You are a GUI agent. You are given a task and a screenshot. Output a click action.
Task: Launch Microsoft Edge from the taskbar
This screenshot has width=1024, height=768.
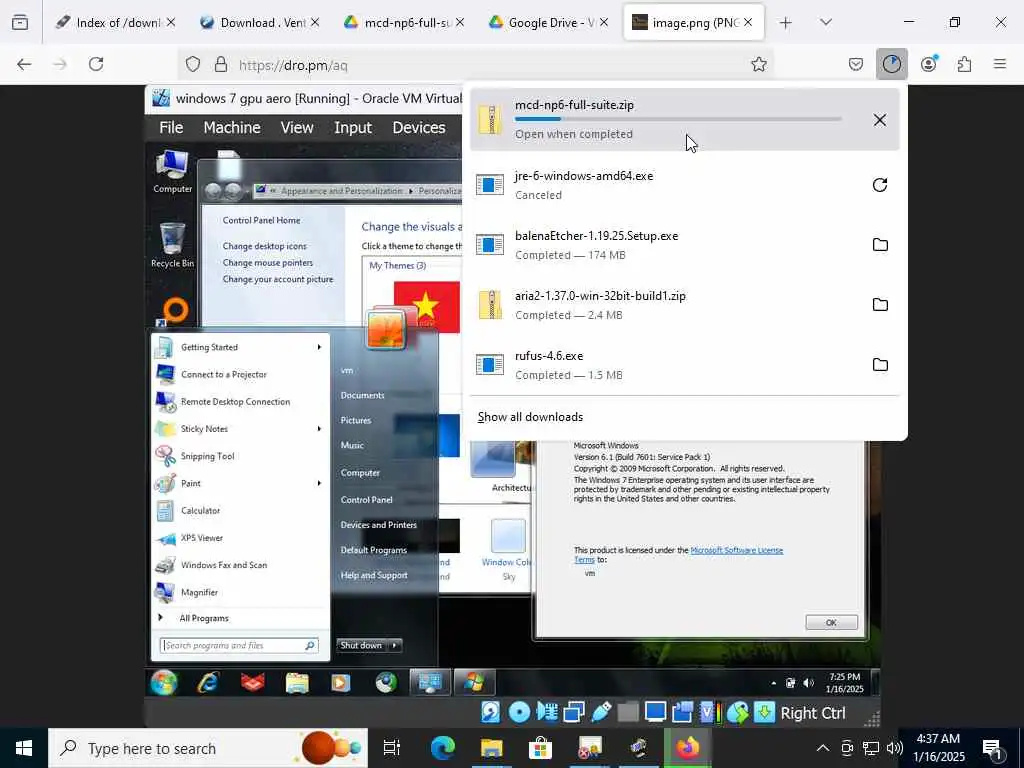pyautogui.click(x=443, y=748)
